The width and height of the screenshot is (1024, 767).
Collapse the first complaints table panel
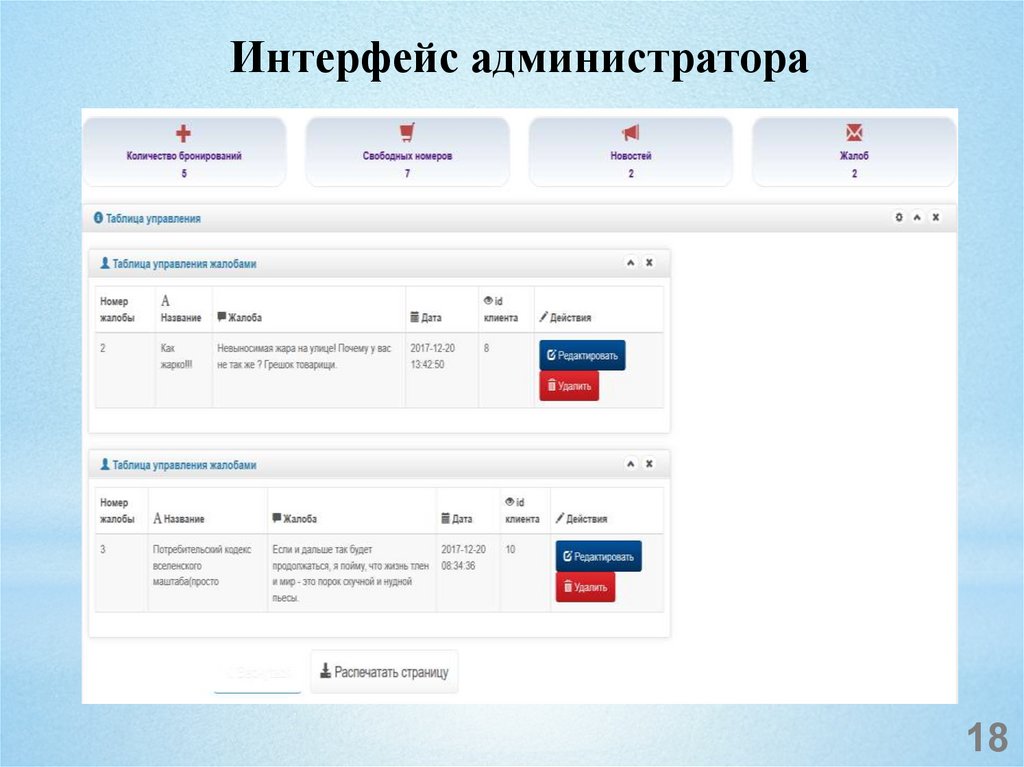click(631, 263)
